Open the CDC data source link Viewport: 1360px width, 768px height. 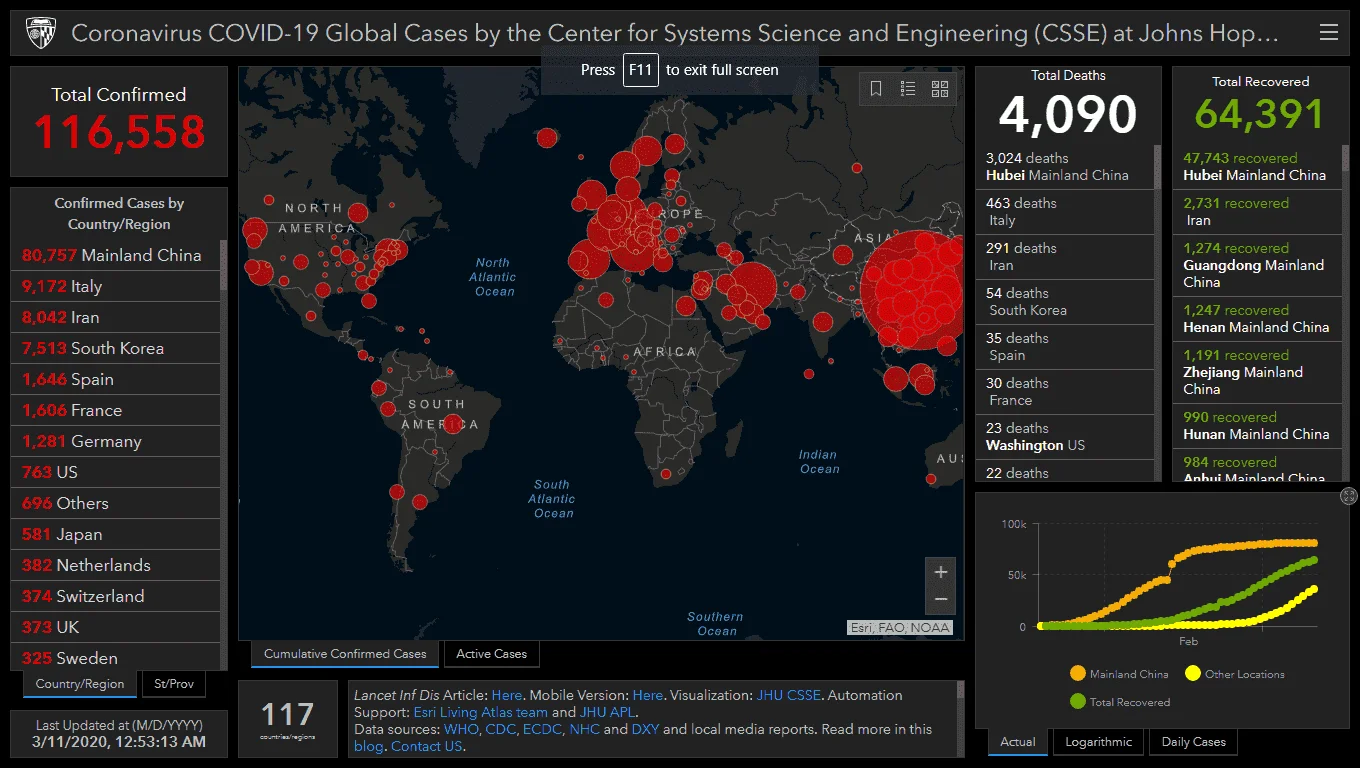point(500,729)
